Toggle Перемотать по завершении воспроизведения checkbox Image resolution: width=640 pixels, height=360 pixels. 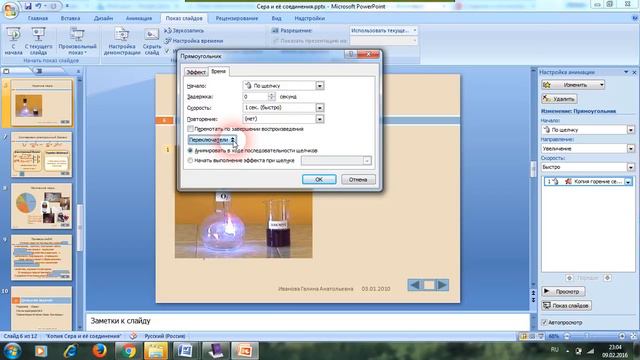pos(190,129)
